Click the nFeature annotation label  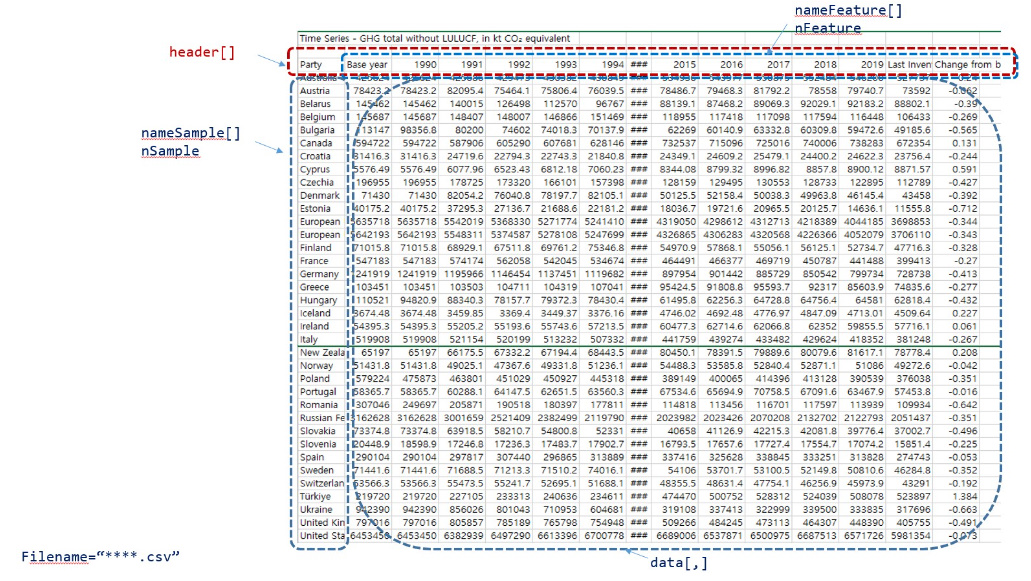pos(829,25)
